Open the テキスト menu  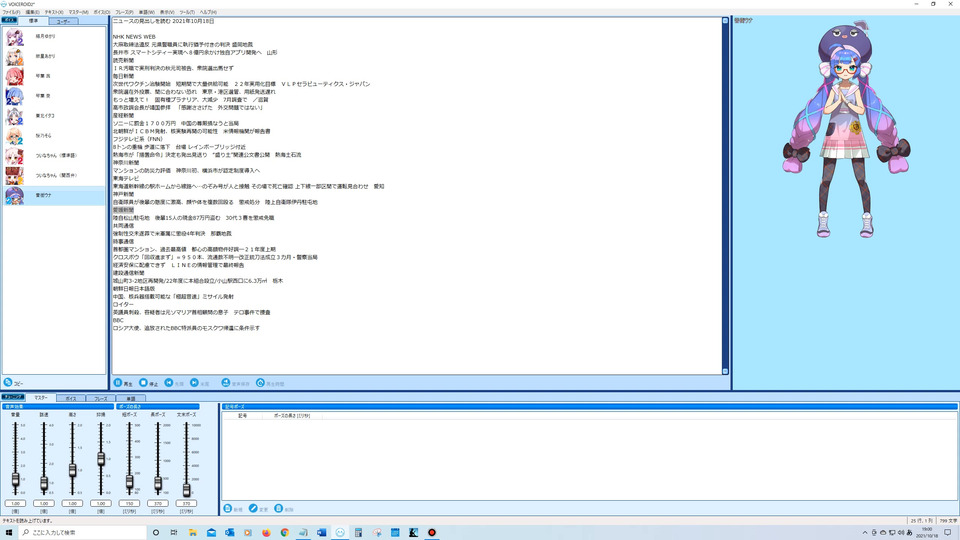point(54,12)
